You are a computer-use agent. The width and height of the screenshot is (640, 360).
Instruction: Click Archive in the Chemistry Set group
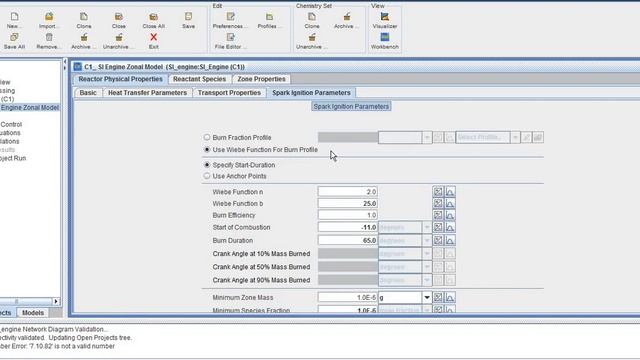(x=347, y=20)
